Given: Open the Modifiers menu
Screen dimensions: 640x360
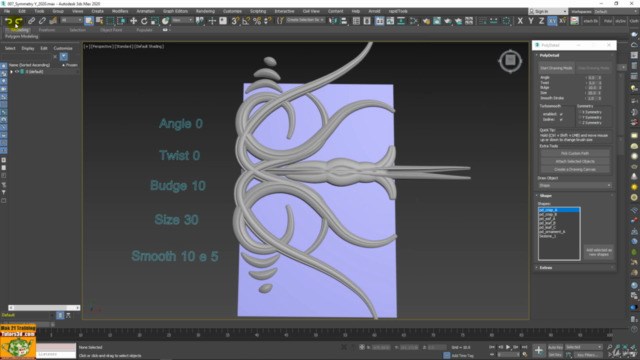Looking at the screenshot, I should coord(120,11).
